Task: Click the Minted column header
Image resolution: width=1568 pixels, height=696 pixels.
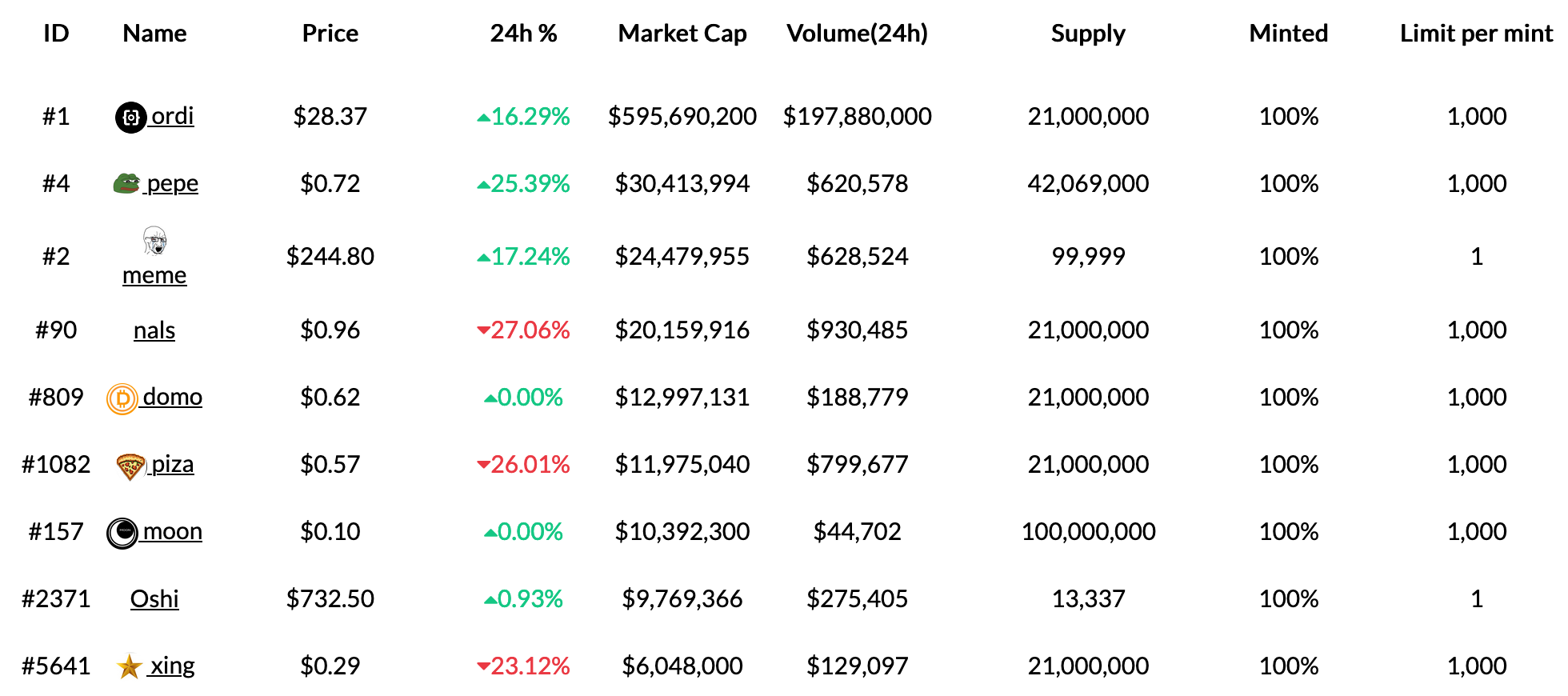Action: coord(1288,34)
